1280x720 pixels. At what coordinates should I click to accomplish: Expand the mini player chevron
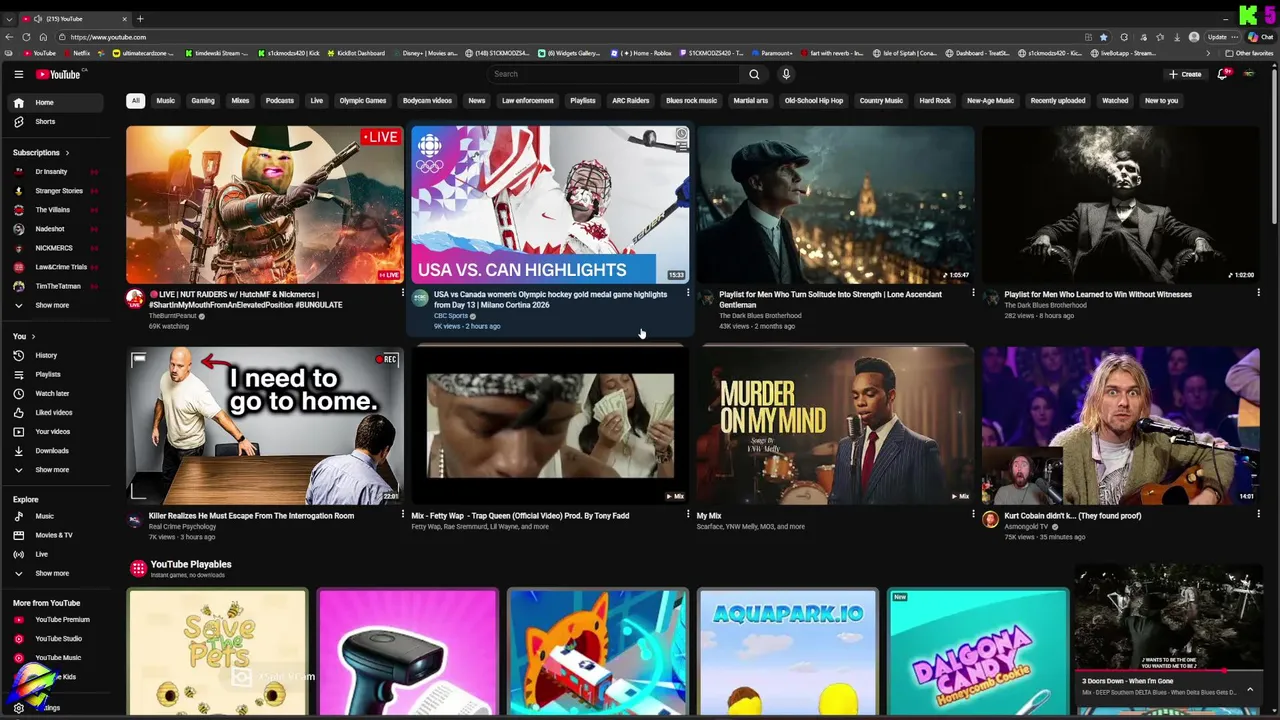pos(1249,689)
